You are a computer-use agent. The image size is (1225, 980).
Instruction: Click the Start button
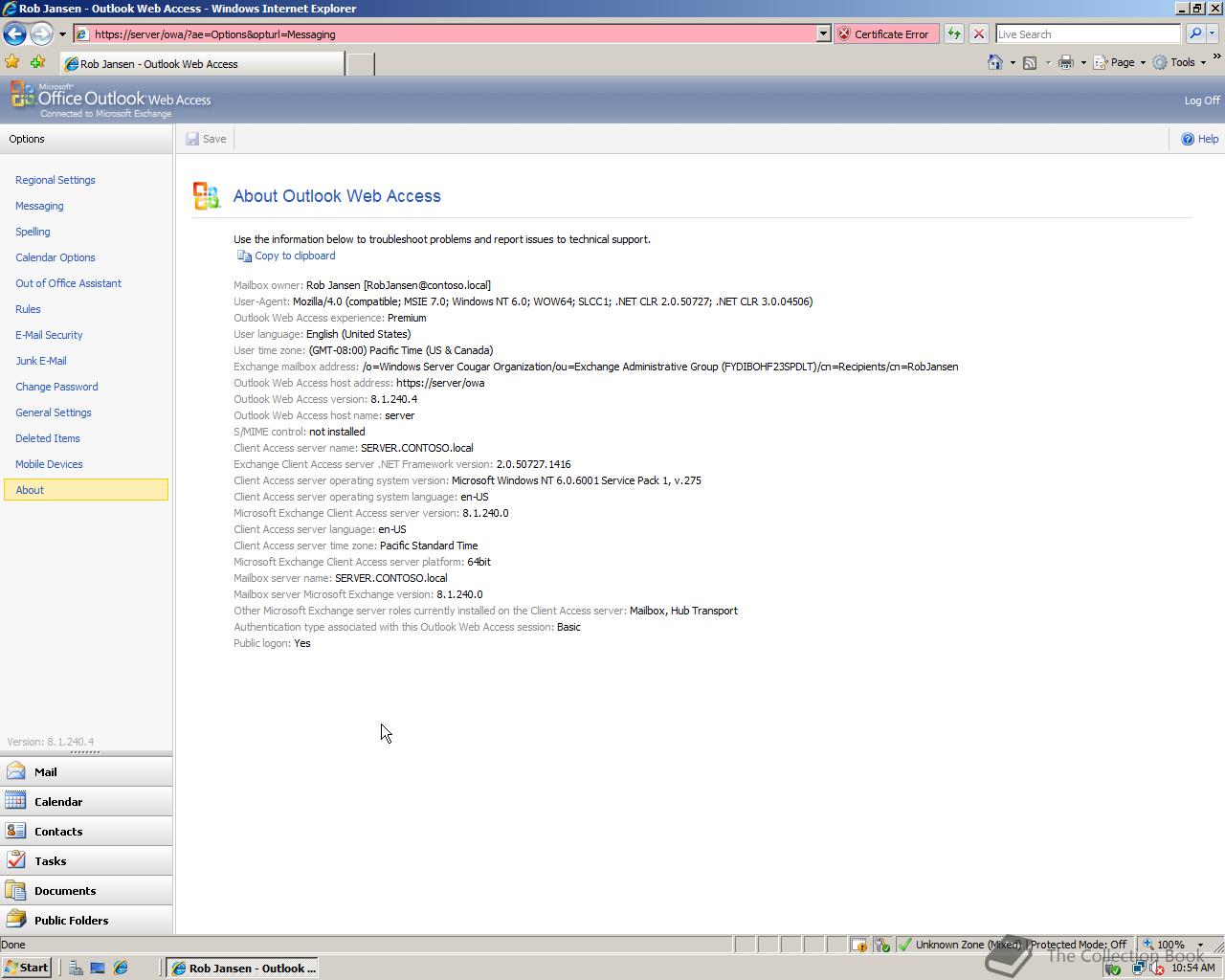(x=27, y=968)
